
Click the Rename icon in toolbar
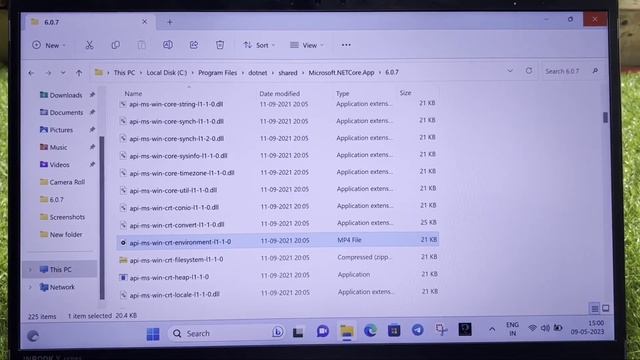(x=167, y=44)
